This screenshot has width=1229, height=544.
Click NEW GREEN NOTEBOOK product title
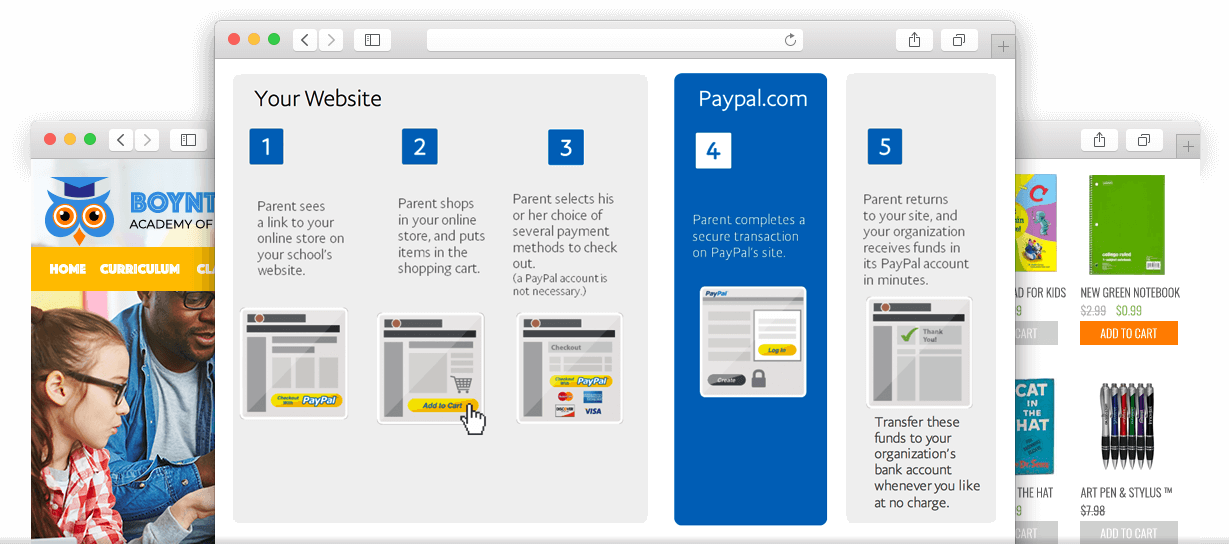[1130, 293]
